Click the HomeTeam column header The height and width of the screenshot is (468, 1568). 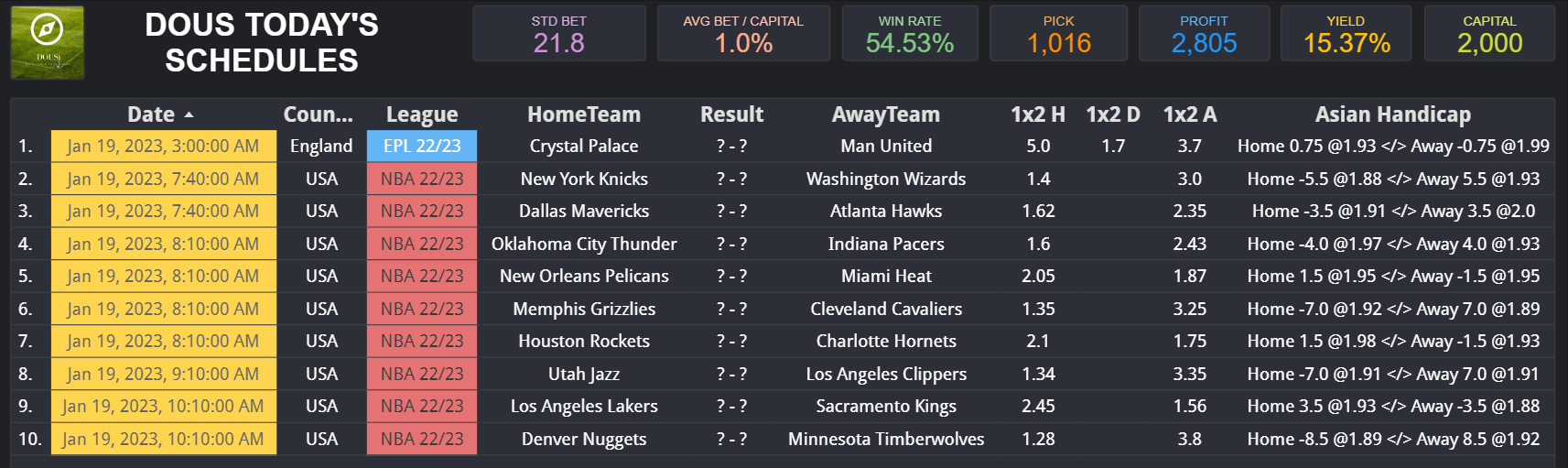click(x=583, y=114)
